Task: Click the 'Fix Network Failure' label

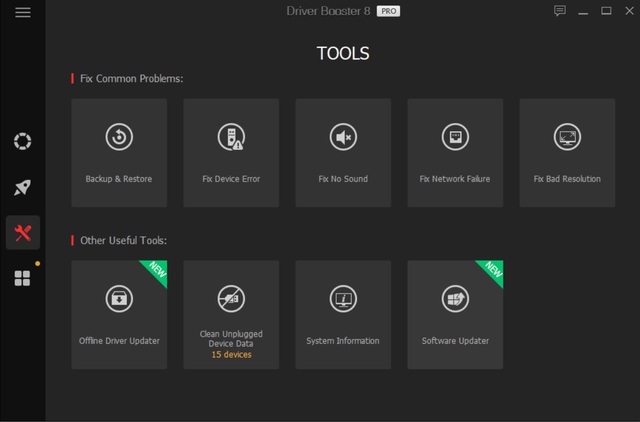Action: pos(455,179)
